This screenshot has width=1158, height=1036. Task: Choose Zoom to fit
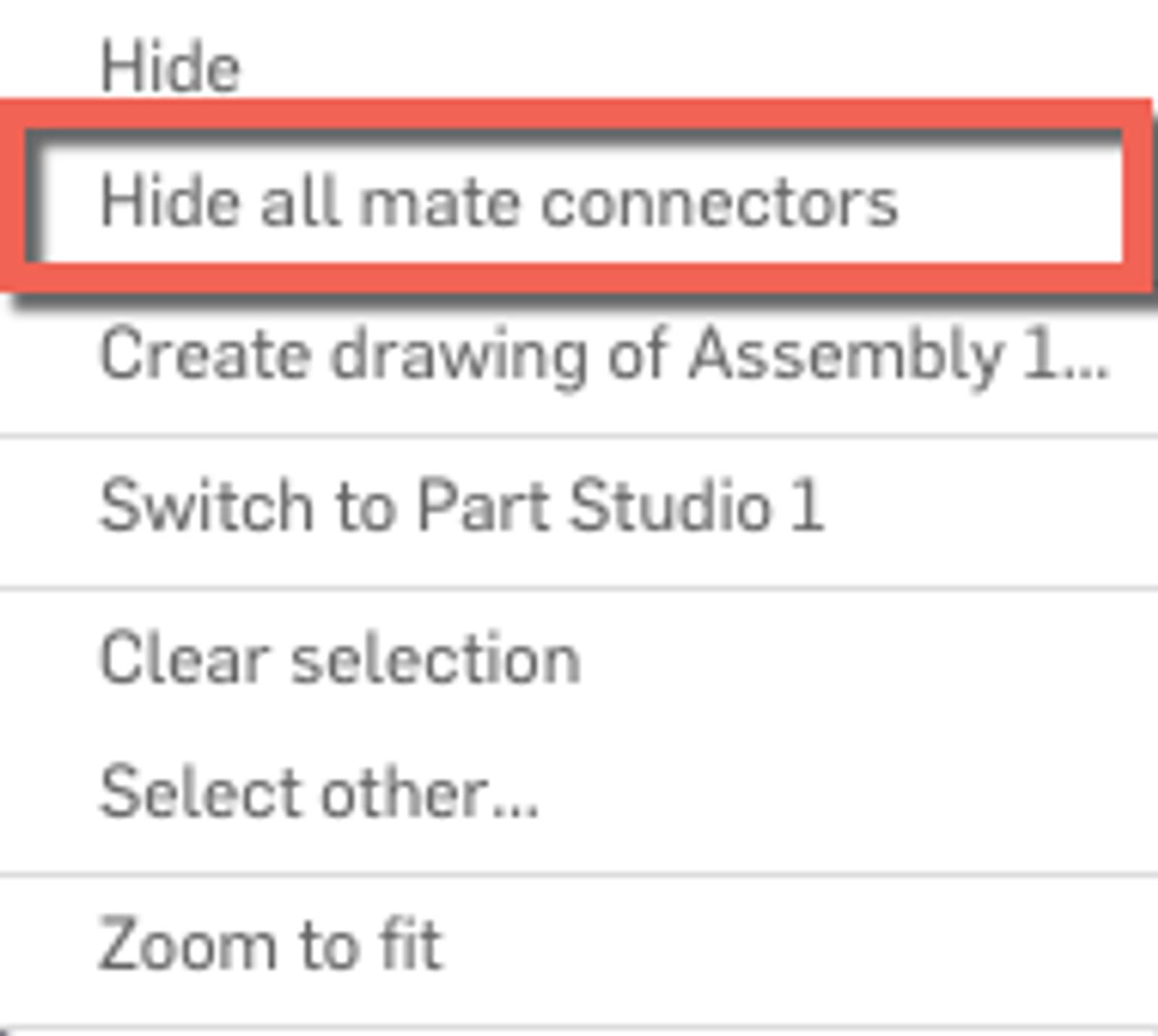coord(271,944)
